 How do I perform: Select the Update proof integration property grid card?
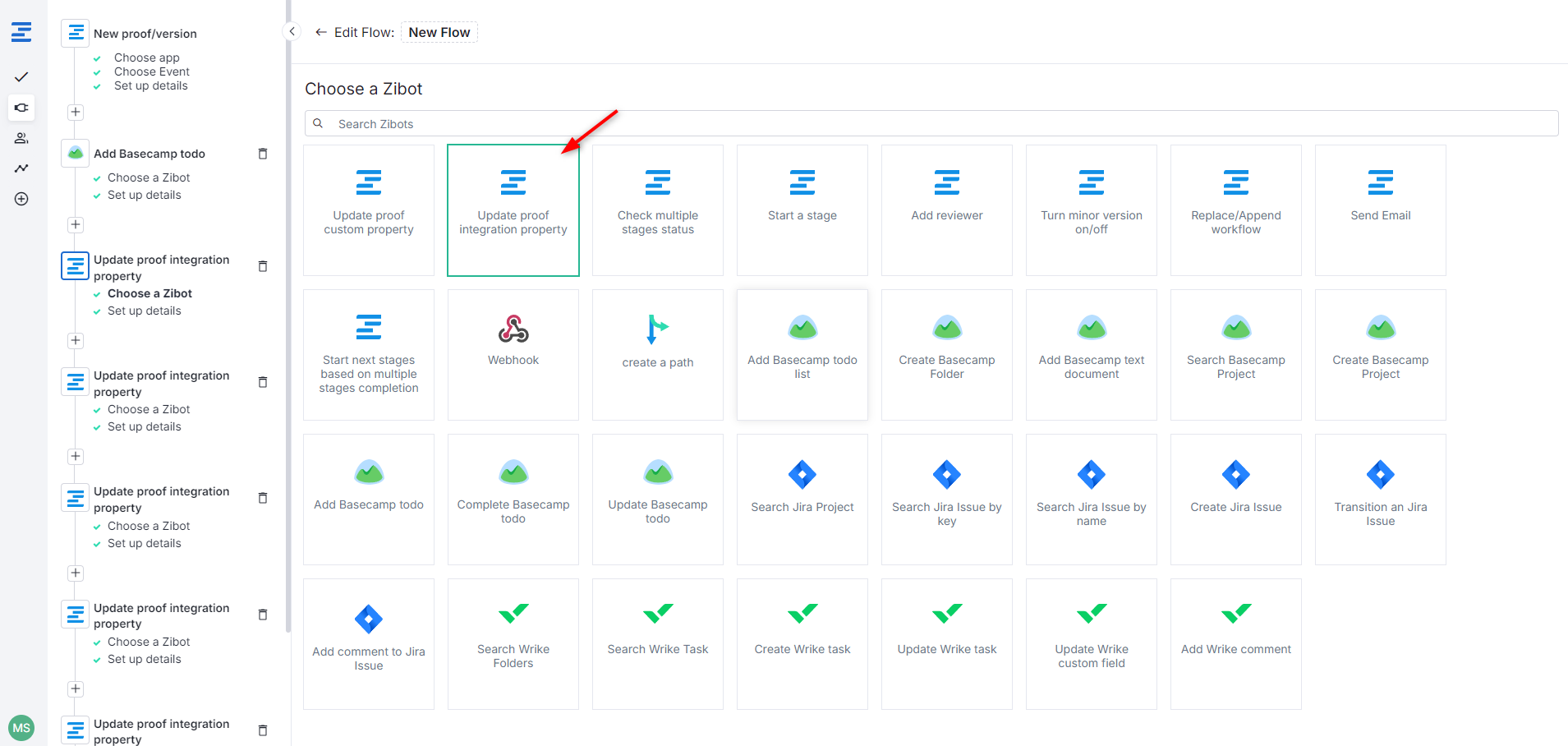coord(513,210)
